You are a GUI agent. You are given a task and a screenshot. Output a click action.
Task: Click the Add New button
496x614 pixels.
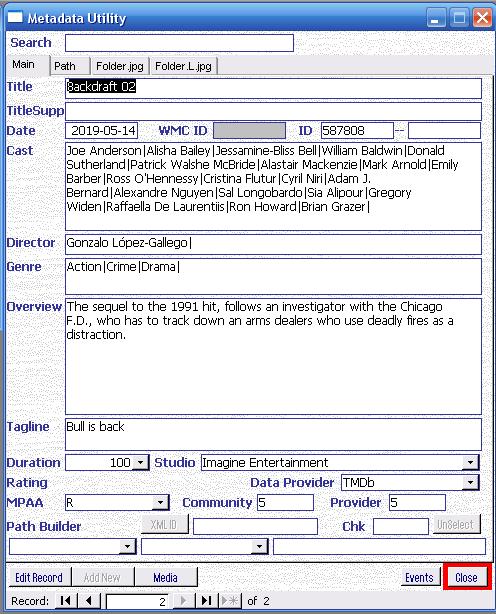[x=102, y=578]
